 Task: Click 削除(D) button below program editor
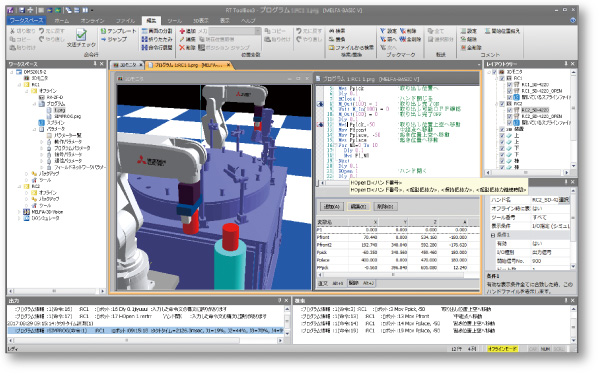tap(385, 207)
